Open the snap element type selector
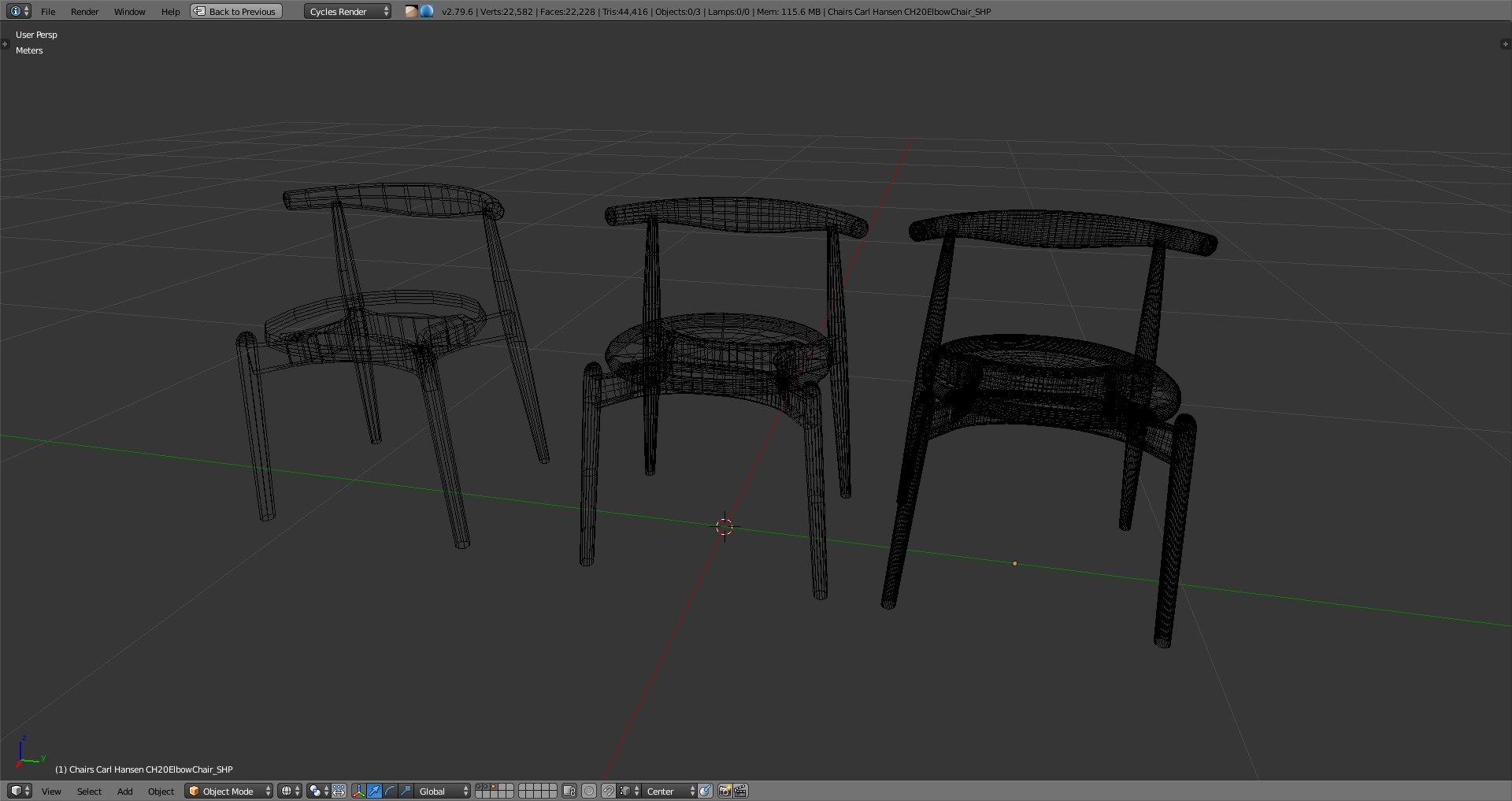Screen dimensions: 1512x801 tap(629, 791)
